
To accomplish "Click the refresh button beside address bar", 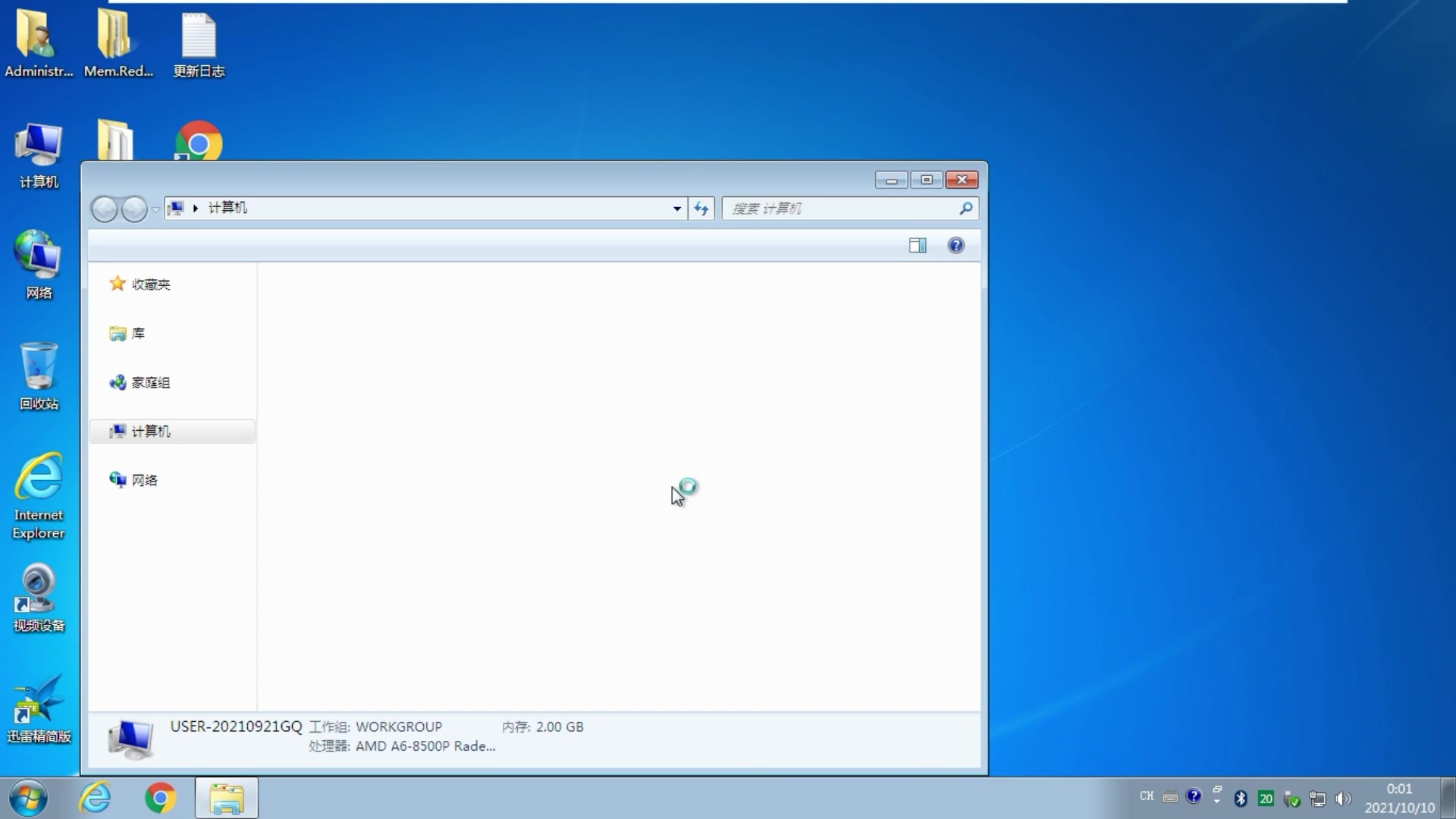I will 701,208.
